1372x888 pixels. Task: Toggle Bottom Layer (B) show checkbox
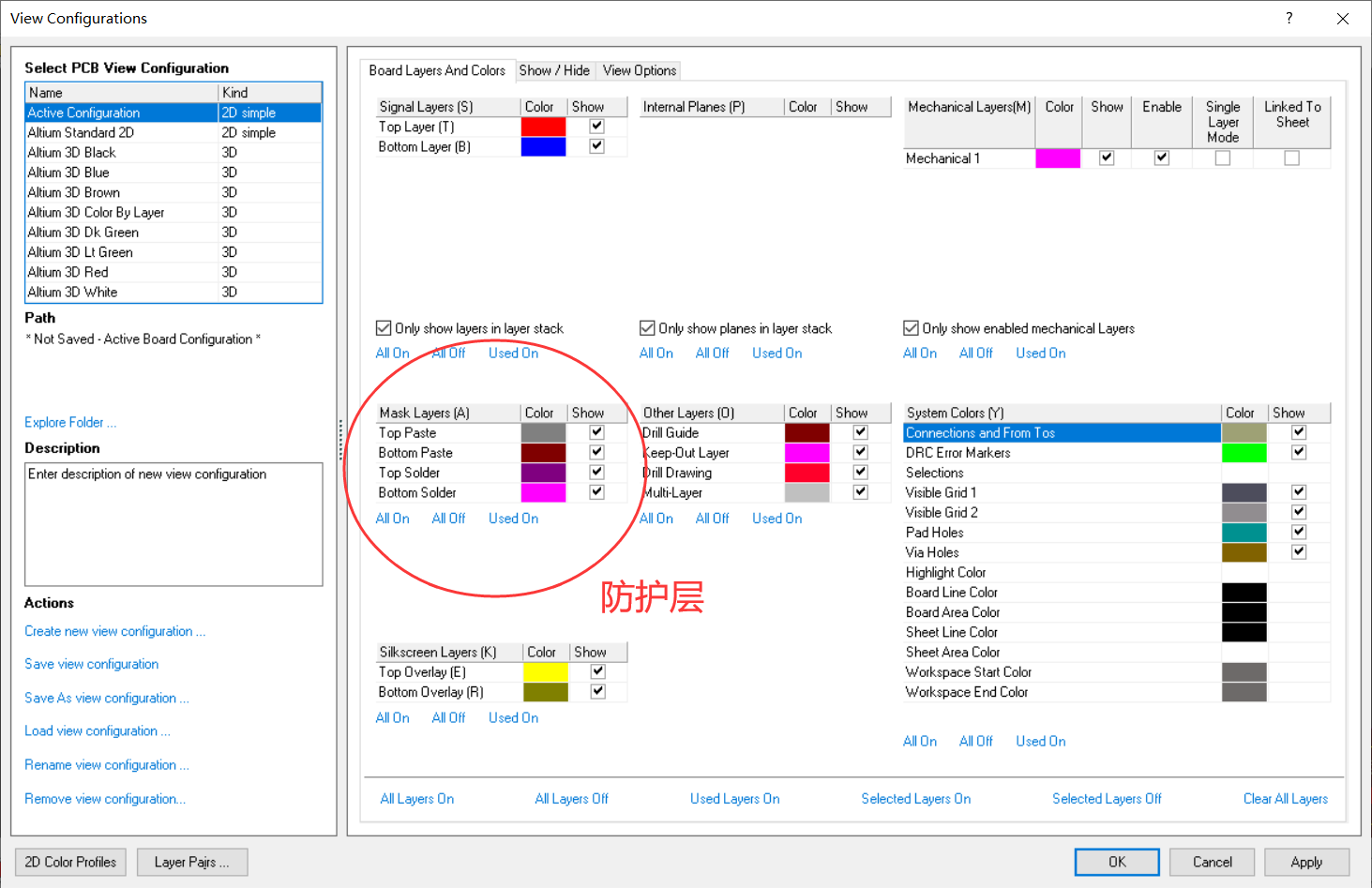(597, 146)
